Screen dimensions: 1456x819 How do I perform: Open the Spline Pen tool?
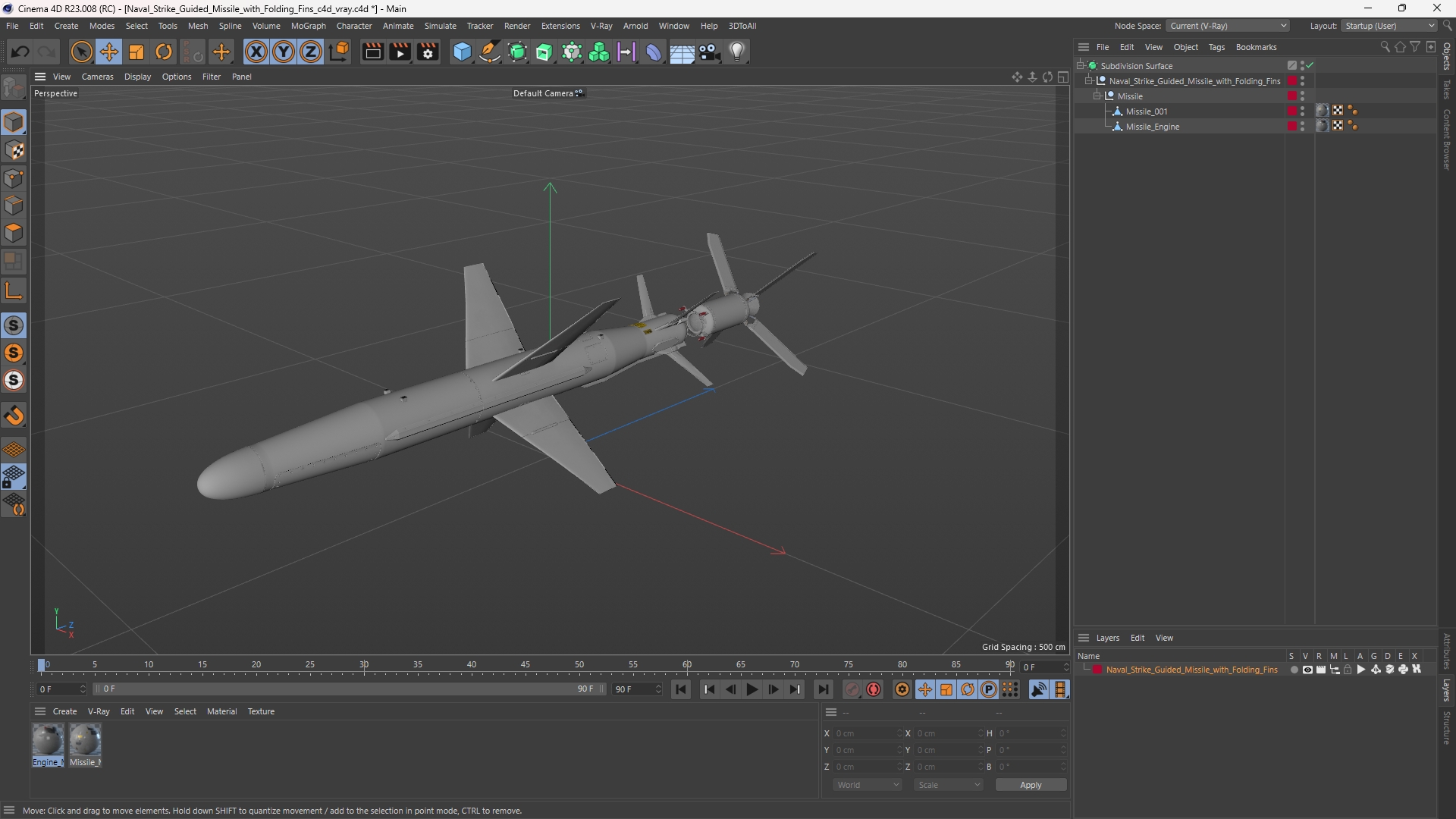tap(490, 52)
